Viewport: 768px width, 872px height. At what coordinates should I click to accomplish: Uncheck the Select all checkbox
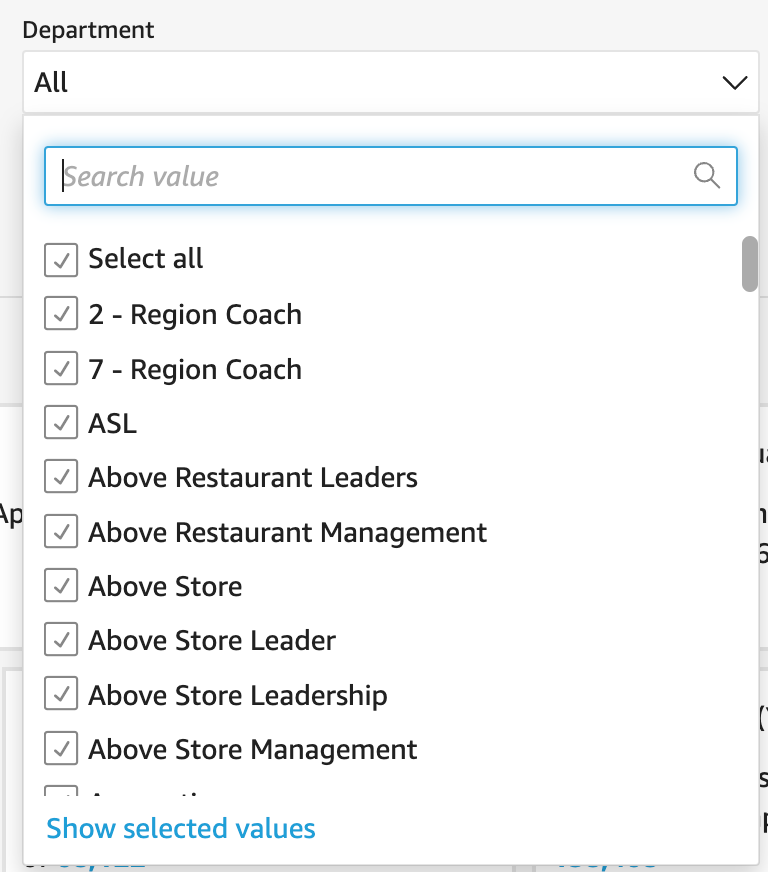tap(61, 260)
